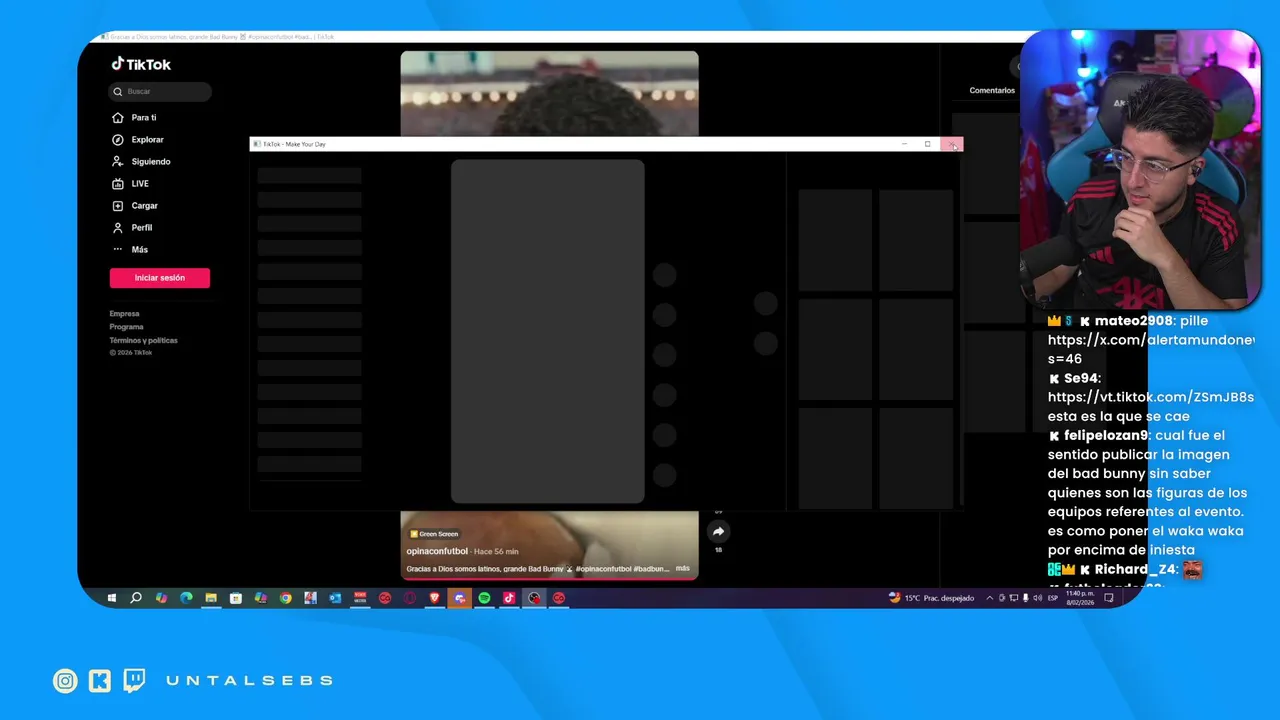Open the opinaconfutbol profile name
Image resolution: width=1280 pixels, height=720 pixels.
[x=437, y=552]
